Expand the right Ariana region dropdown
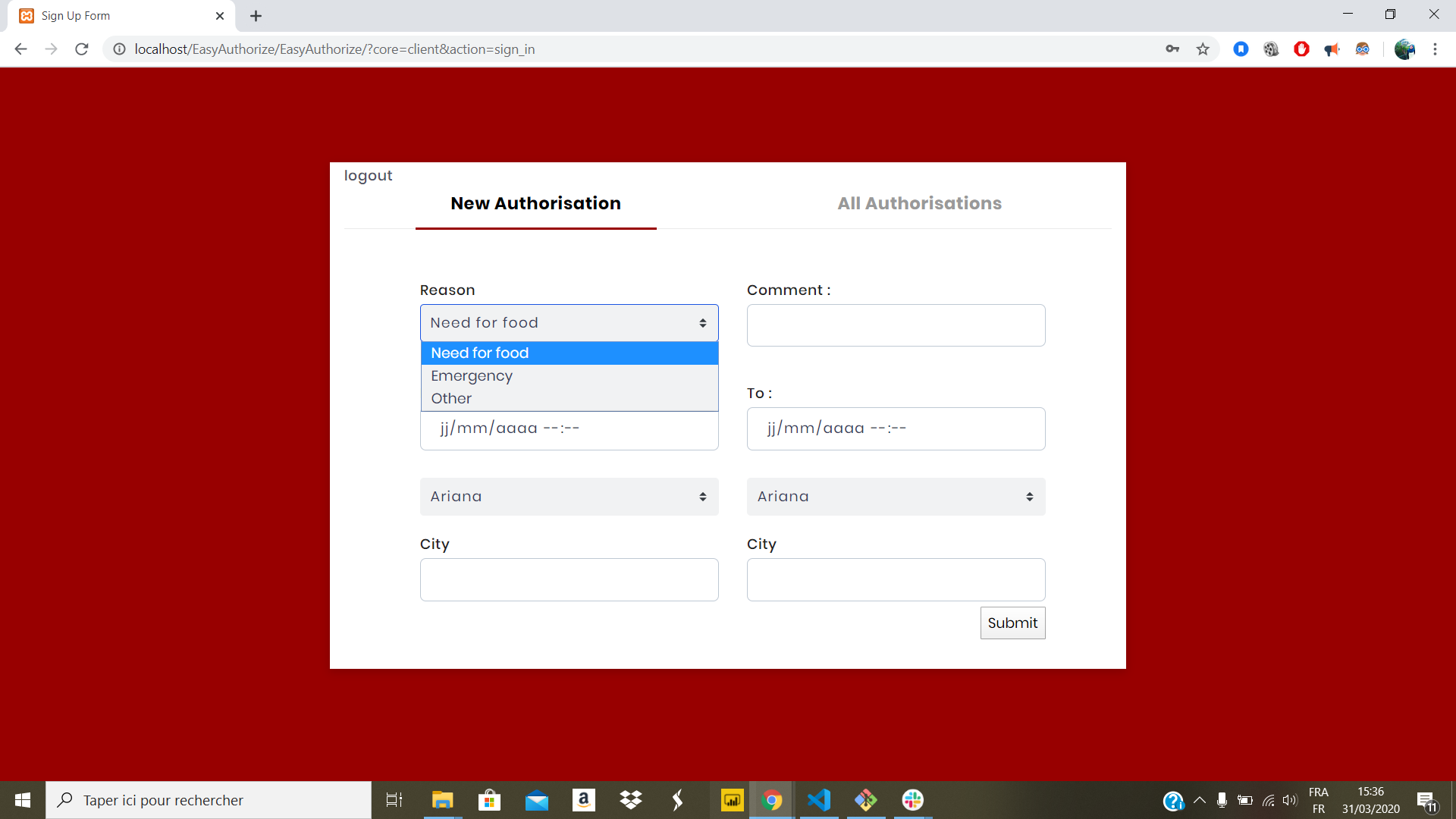The image size is (1456, 819). (896, 497)
